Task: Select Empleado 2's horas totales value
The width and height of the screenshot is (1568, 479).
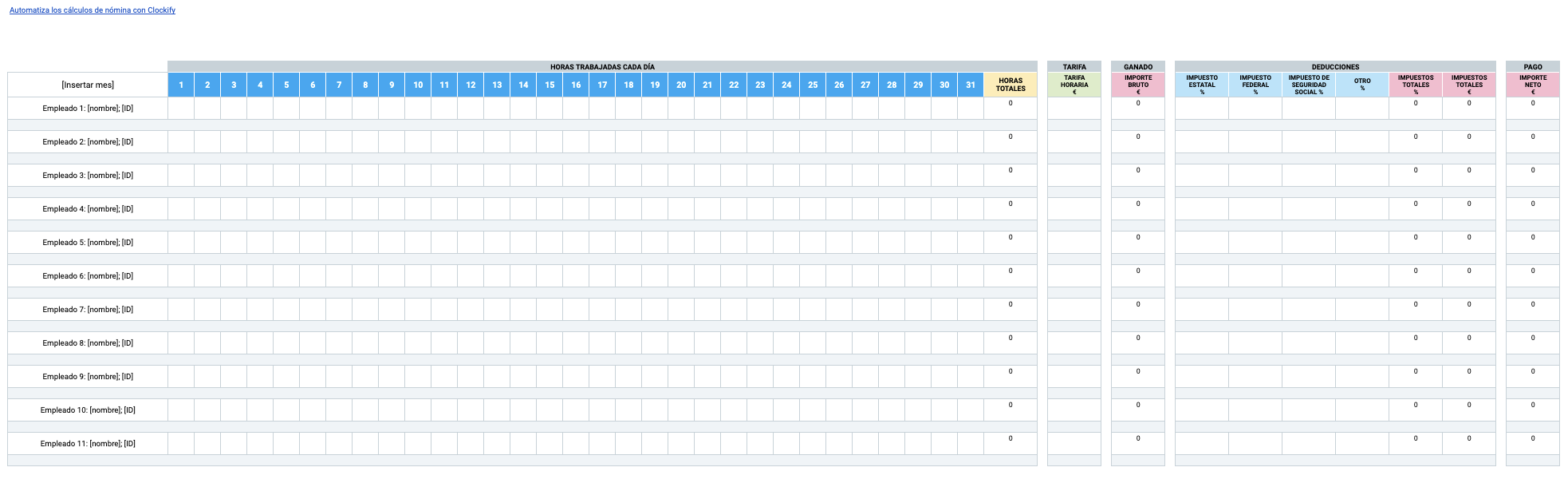Action: (x=1011, y=142)
